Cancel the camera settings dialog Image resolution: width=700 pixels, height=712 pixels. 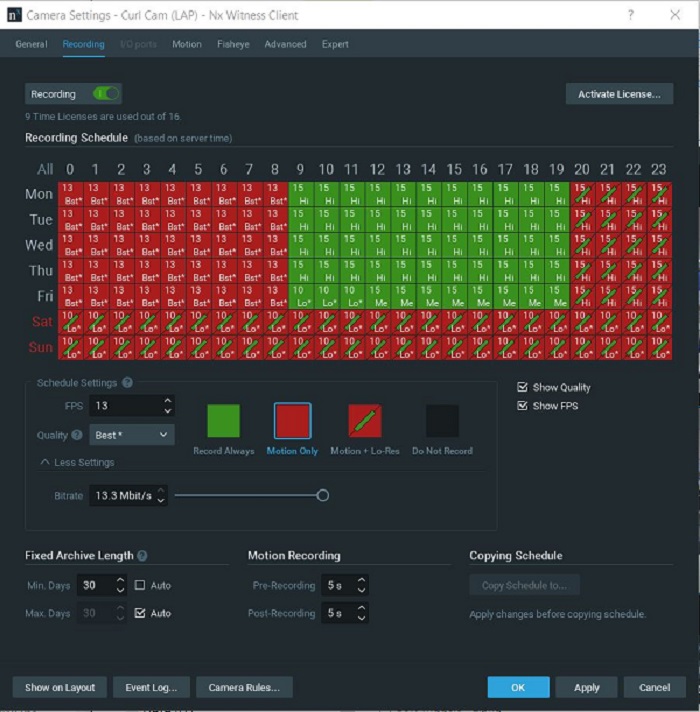(655, 687)
